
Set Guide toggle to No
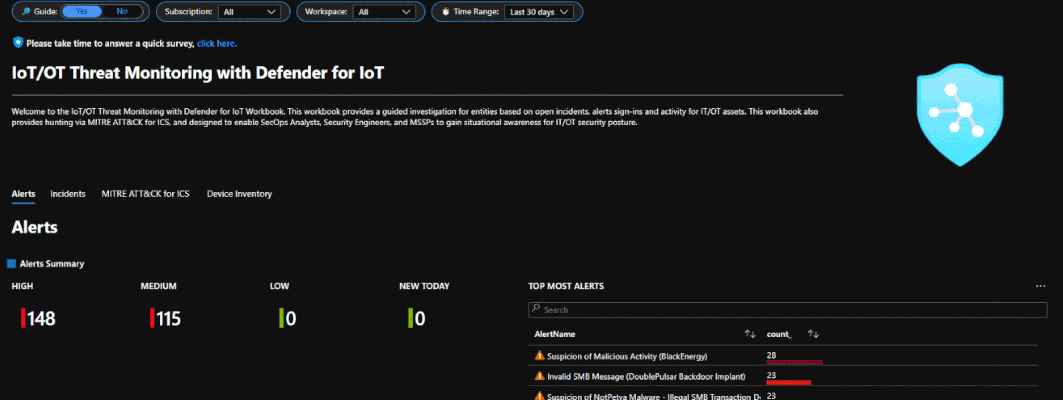122,12
